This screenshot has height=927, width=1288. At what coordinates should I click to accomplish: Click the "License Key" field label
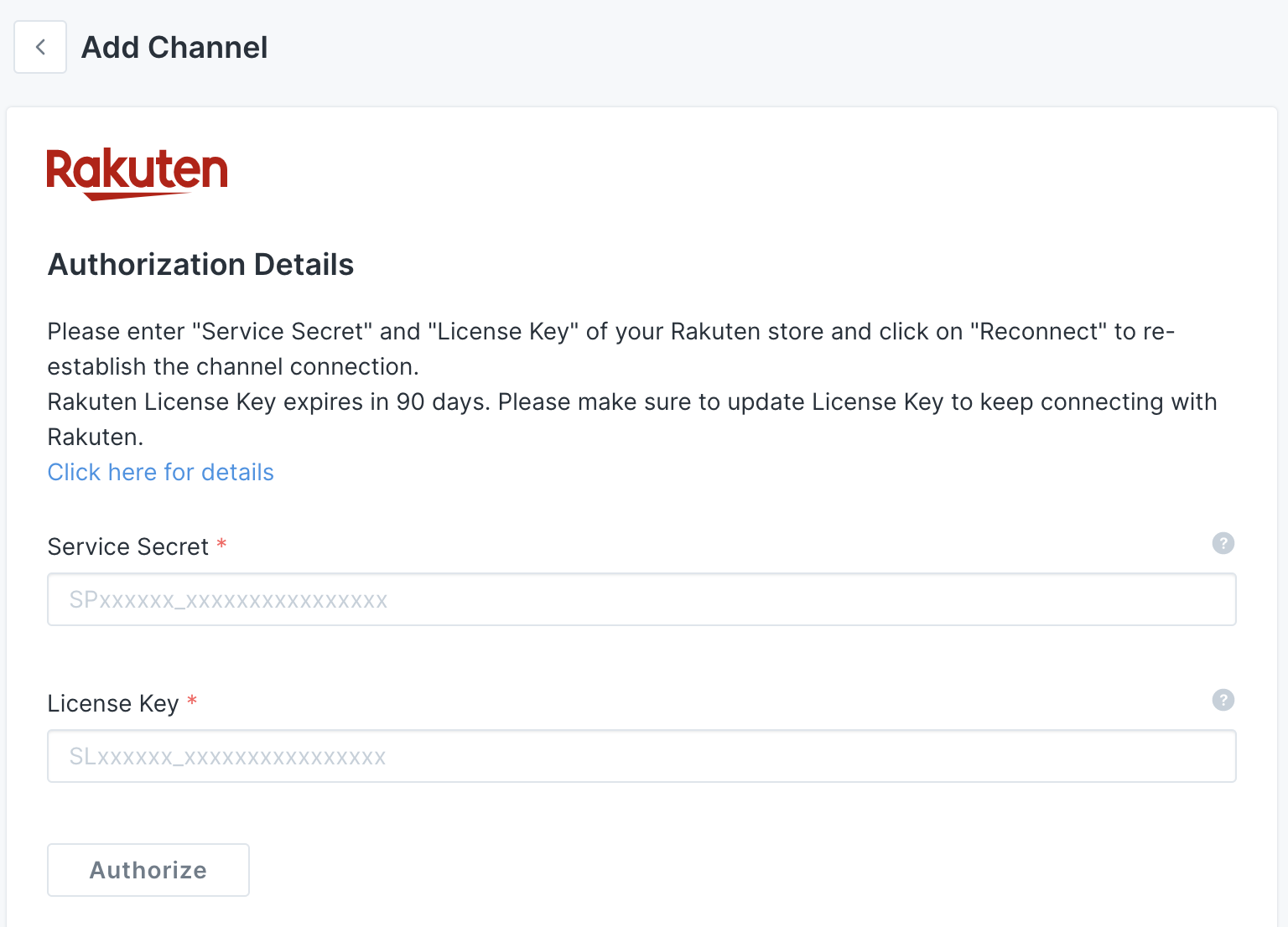[x=113, y=704]
